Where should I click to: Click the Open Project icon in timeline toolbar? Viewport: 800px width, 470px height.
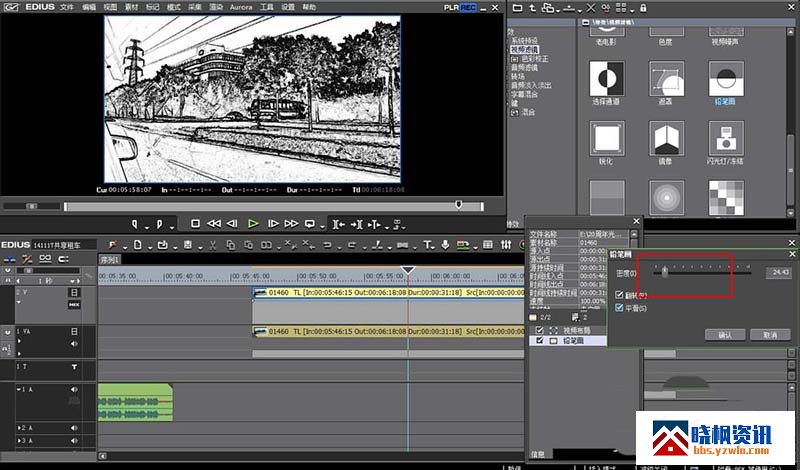163,245
